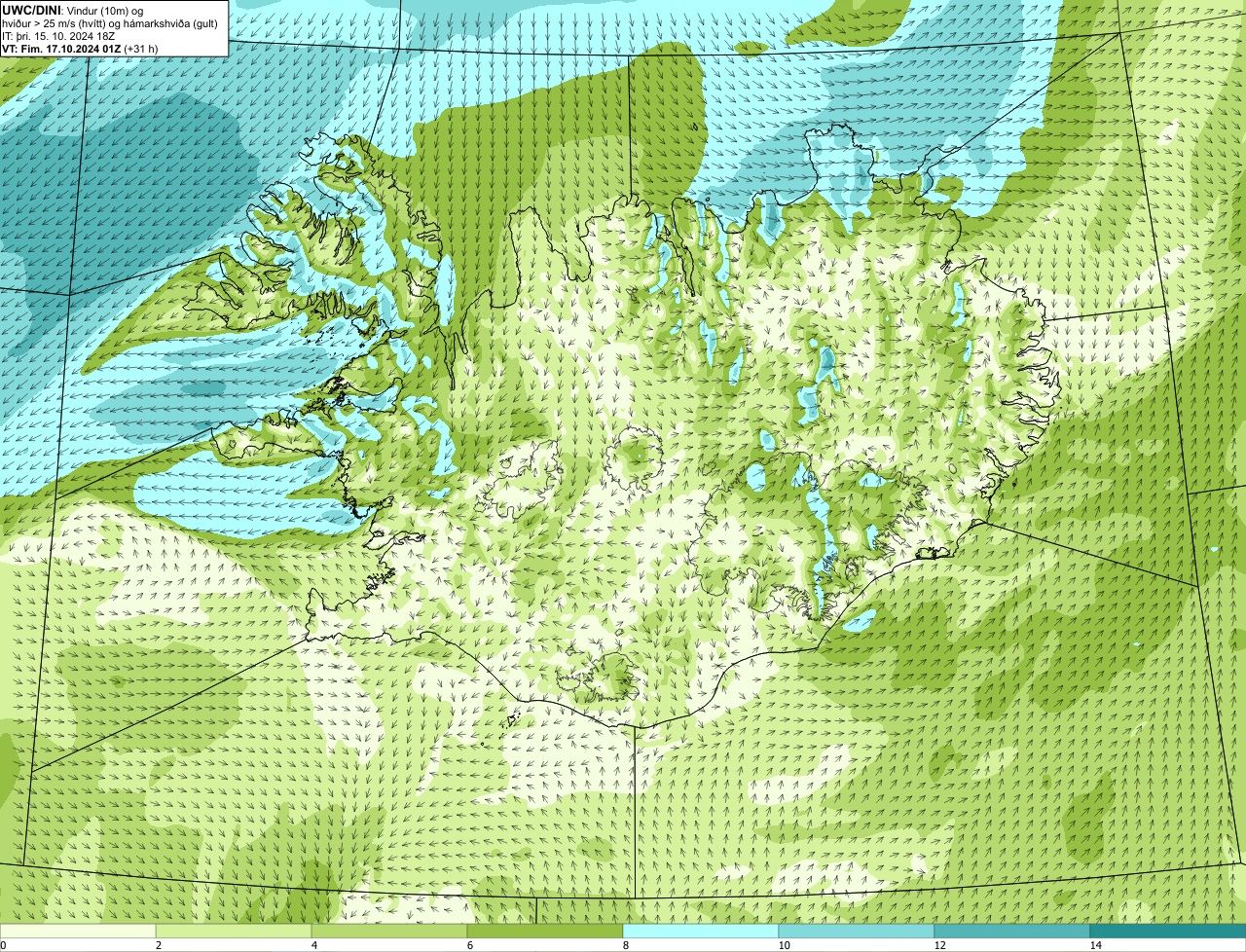This screenshot has height=952, width=1246.
Task: Click the colorbar label '10'
Action: (784, 945)
